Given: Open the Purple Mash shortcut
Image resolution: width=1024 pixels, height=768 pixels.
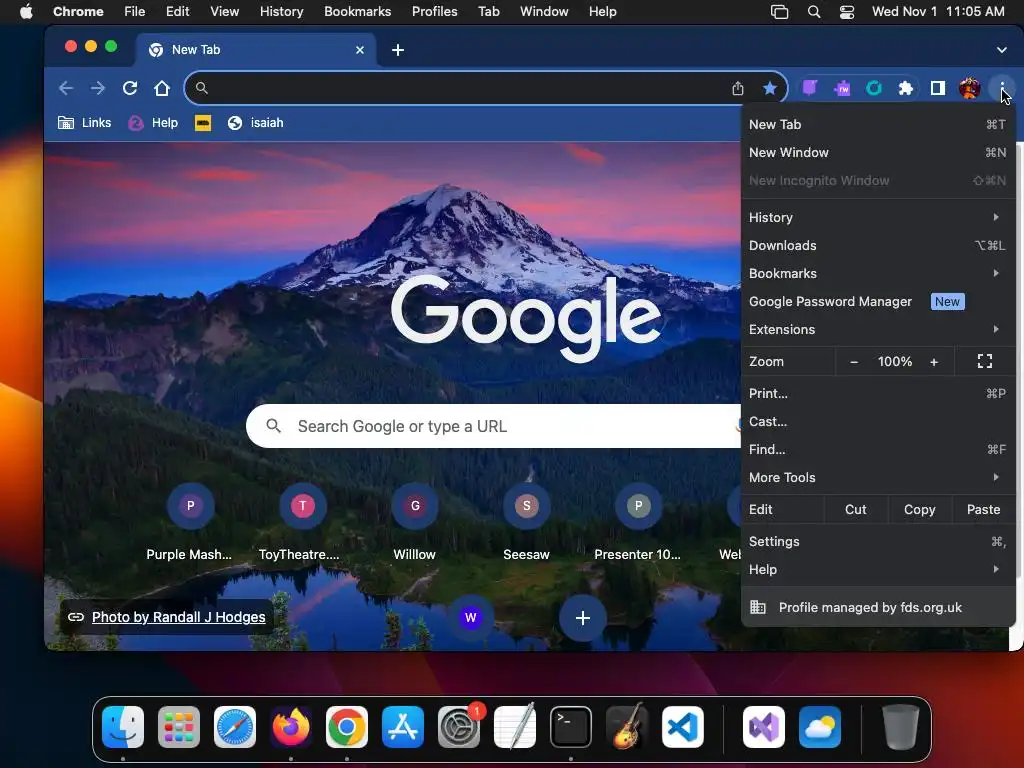Looking at the screenshot, I should pos(190,522).
